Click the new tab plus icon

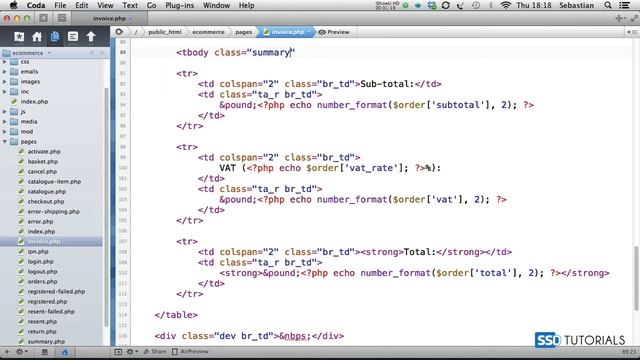click(x=619, y=18)
